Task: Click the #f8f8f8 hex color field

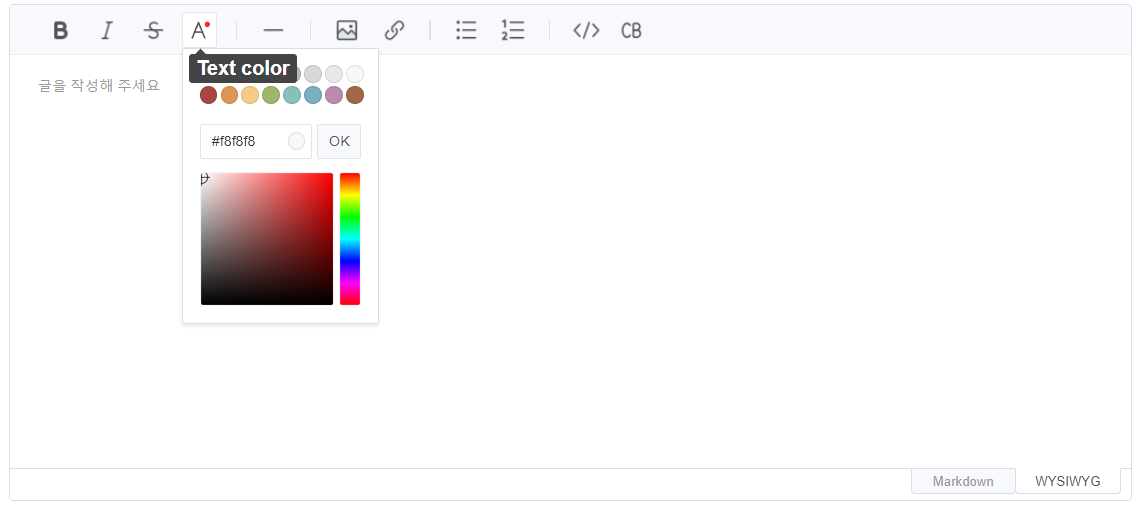Action: pos(256,141)
